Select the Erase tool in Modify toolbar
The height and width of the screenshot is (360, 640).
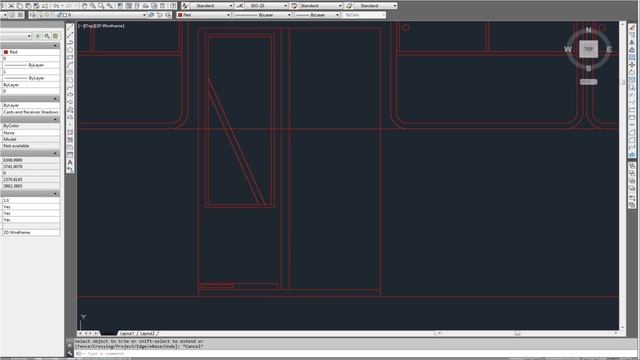[632, 27]
